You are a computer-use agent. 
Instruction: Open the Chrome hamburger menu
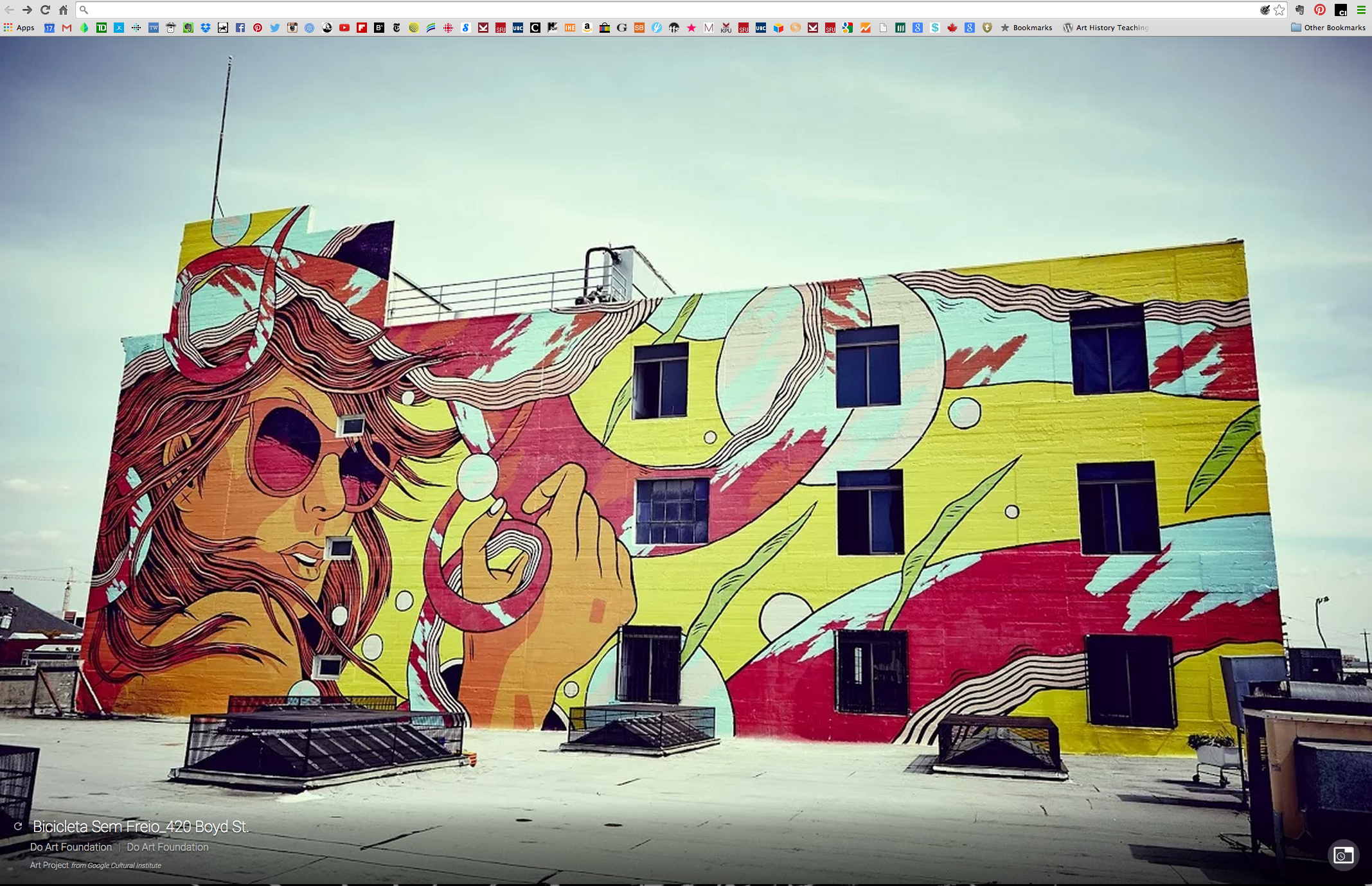click(x=1361, y=10)
